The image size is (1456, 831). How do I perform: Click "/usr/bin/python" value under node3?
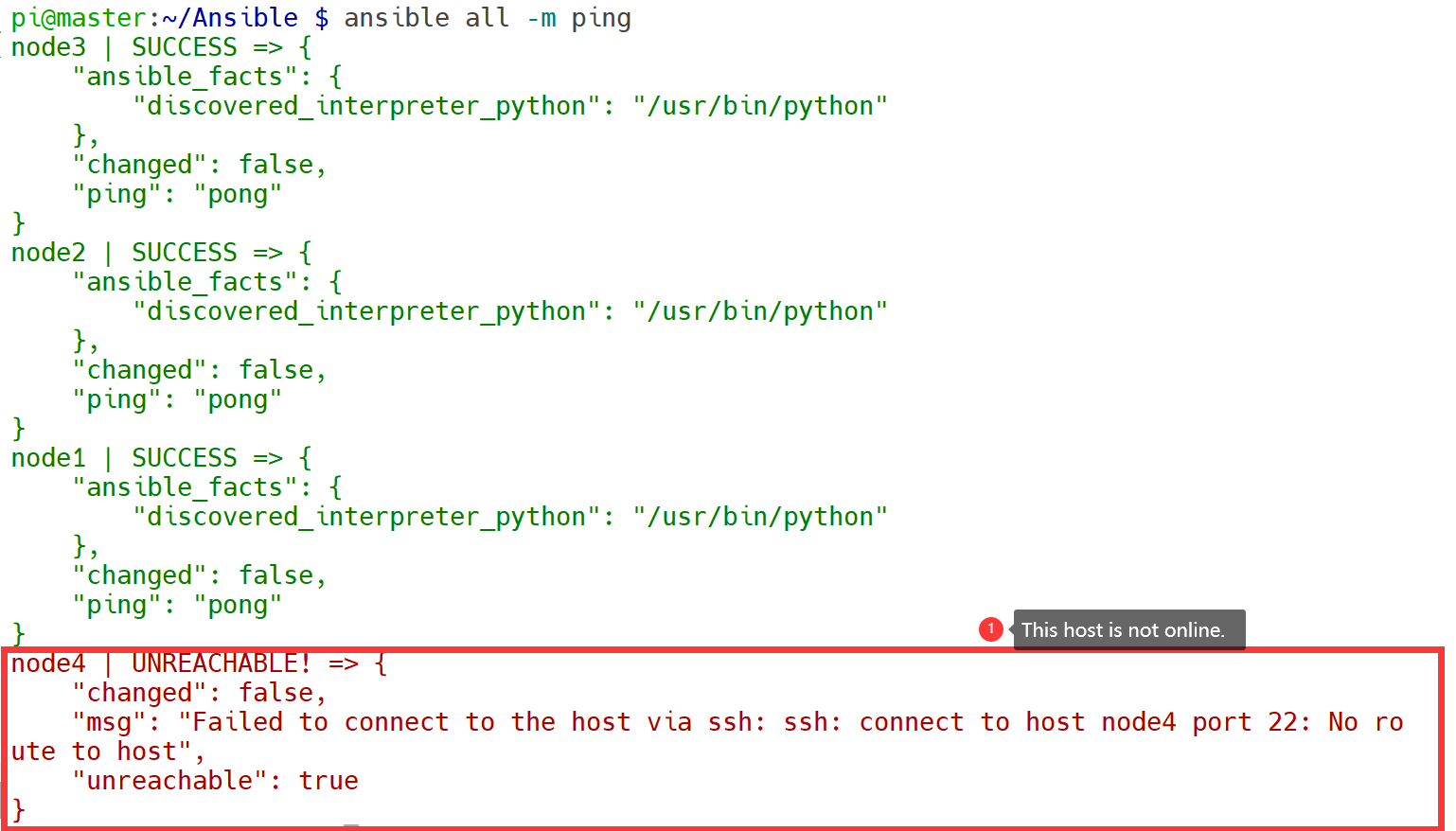[760, 106]
